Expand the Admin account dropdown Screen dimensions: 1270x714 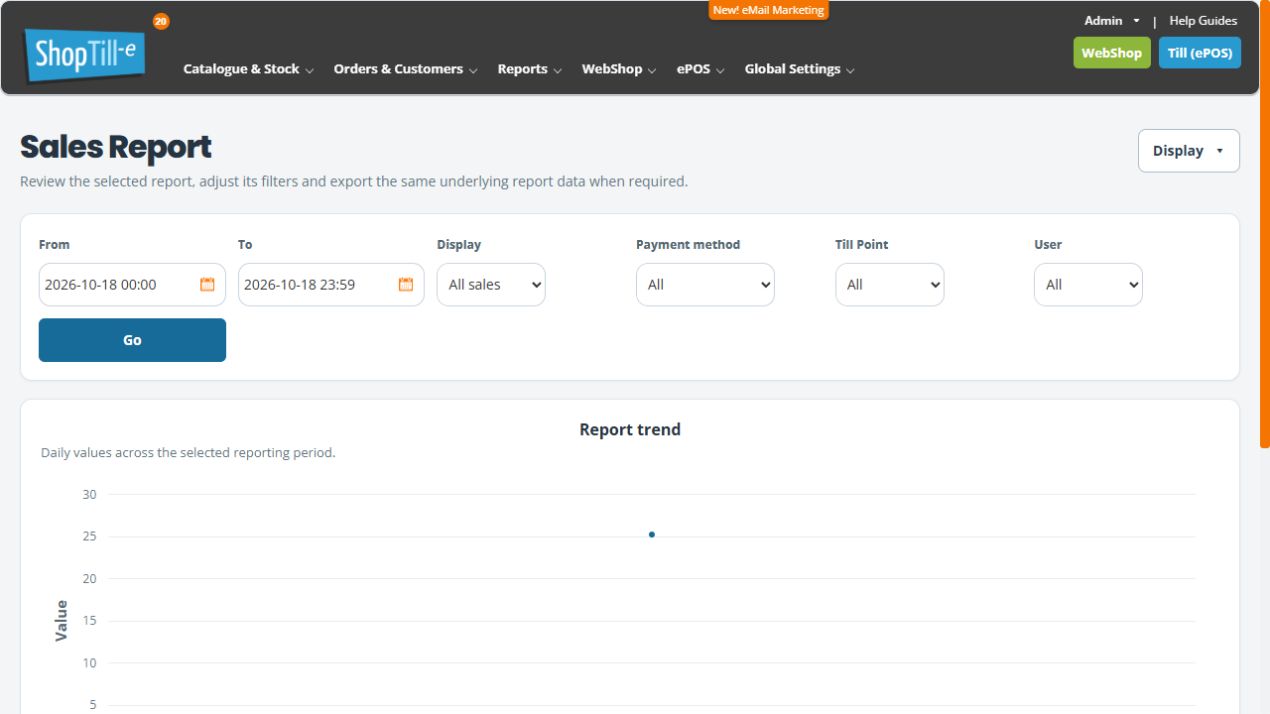[1112, 20]
